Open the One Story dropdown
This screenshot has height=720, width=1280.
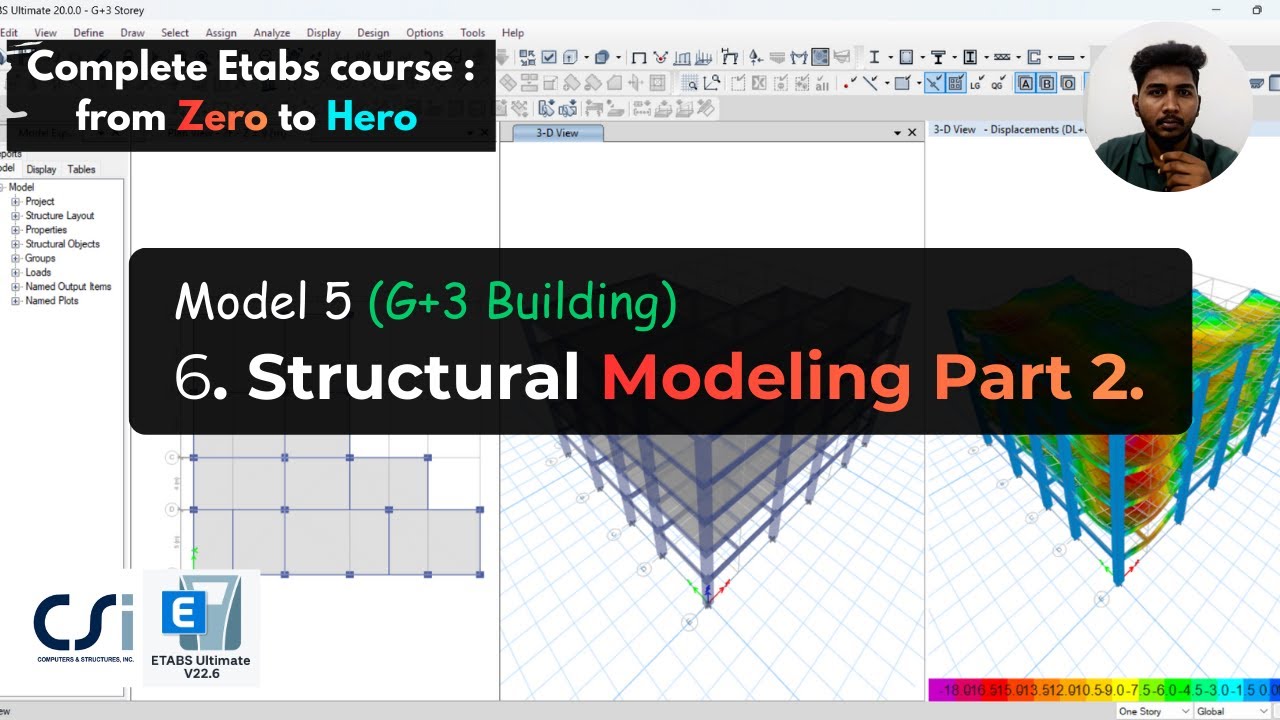click(x=1152, y=711)
